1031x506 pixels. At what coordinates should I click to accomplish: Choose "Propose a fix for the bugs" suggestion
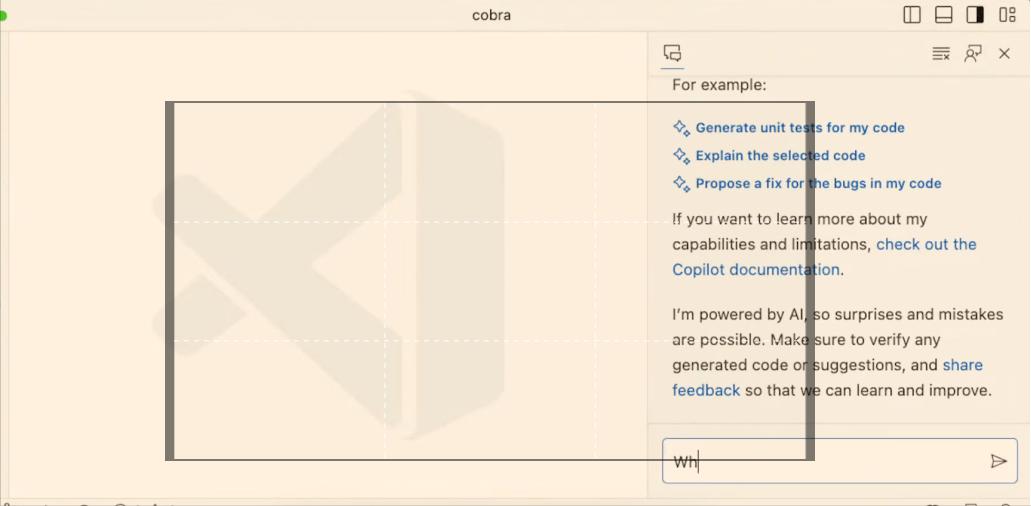coord(818,184)
